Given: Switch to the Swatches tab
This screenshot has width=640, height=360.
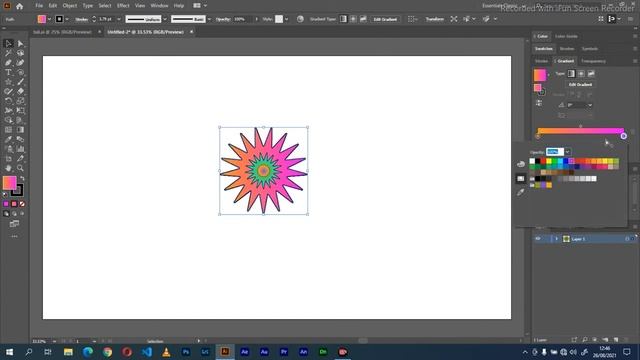Looking at the screenshot, I should 544,49.
